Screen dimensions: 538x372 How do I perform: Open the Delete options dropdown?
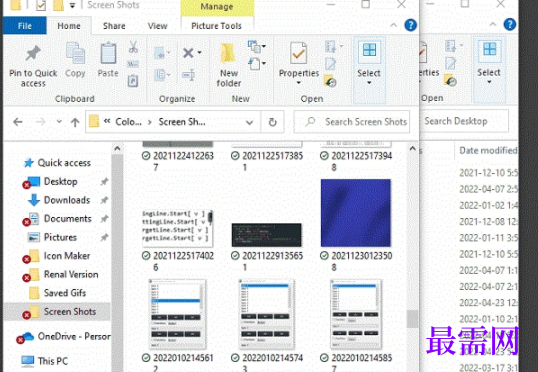pos(199,53)
